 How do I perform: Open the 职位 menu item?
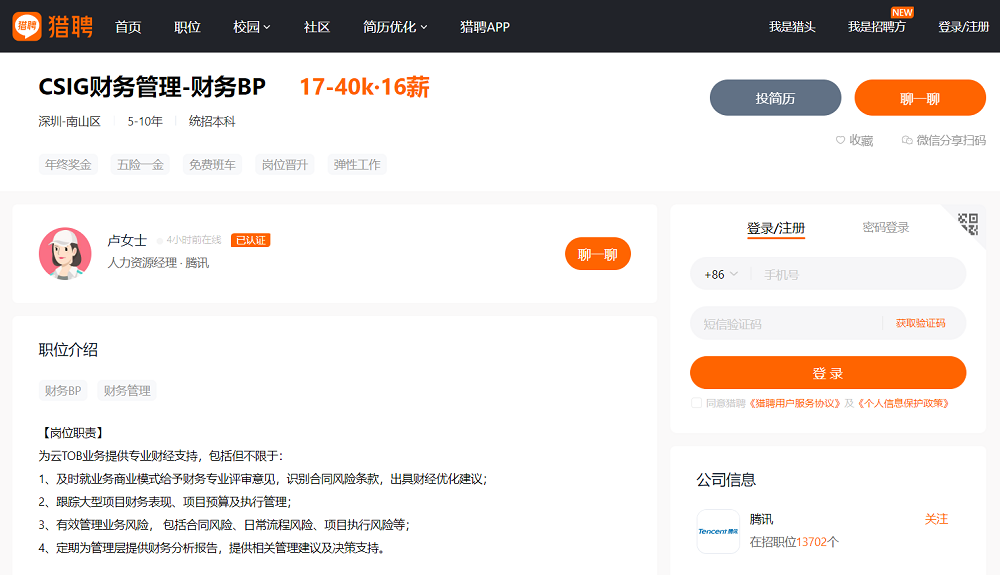[x=187, y=27]
